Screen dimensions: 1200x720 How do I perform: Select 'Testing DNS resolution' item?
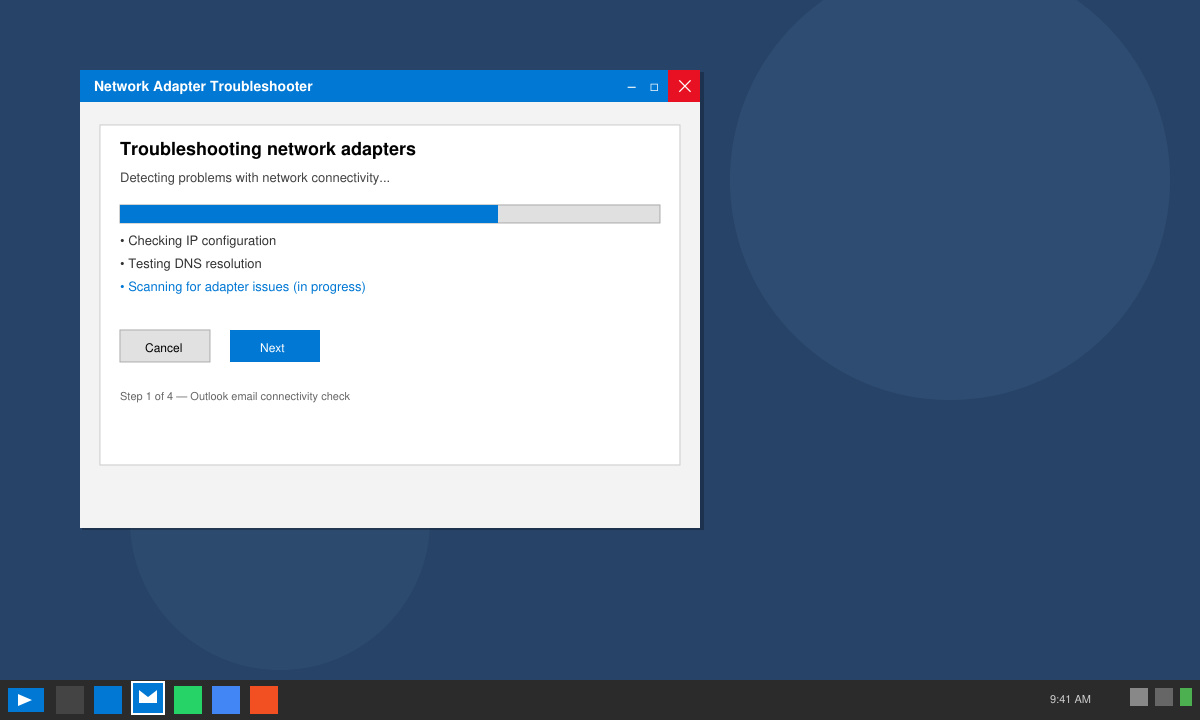[x=191, y=264]
